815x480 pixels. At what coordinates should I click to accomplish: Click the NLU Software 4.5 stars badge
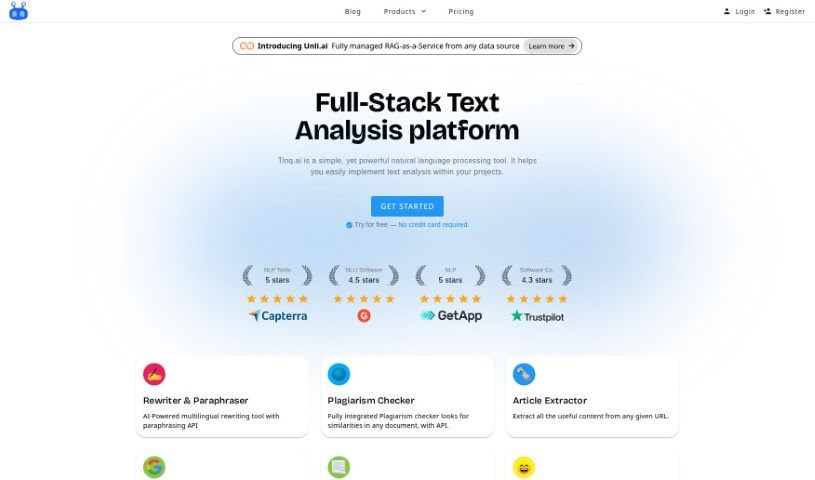pos(364,276)
